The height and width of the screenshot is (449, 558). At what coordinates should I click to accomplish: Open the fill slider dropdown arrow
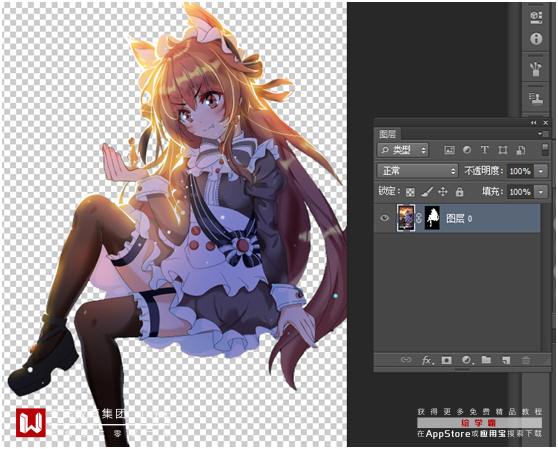tap(541, 192)
